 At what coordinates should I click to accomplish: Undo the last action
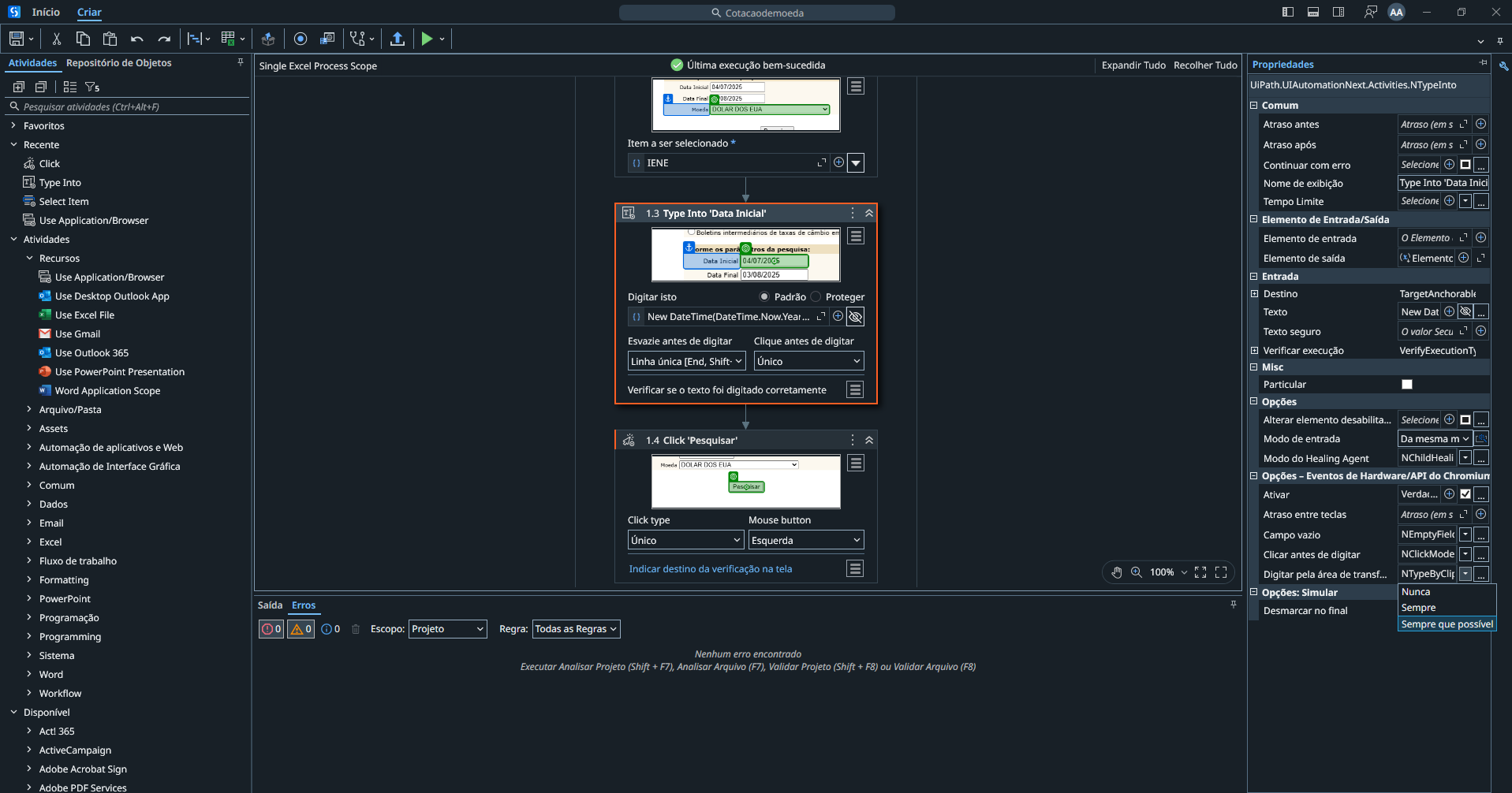point(137,39)
